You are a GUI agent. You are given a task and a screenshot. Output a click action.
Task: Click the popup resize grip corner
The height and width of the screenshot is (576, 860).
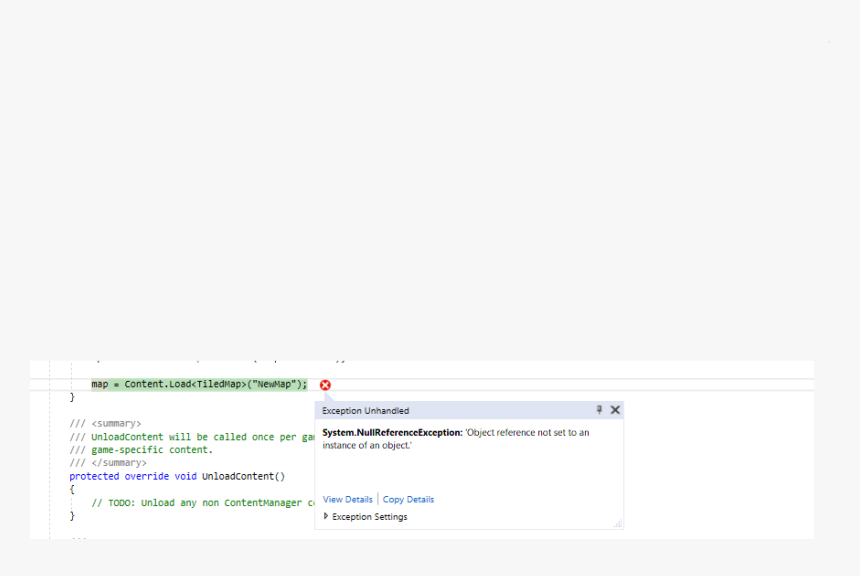point(618,524)
